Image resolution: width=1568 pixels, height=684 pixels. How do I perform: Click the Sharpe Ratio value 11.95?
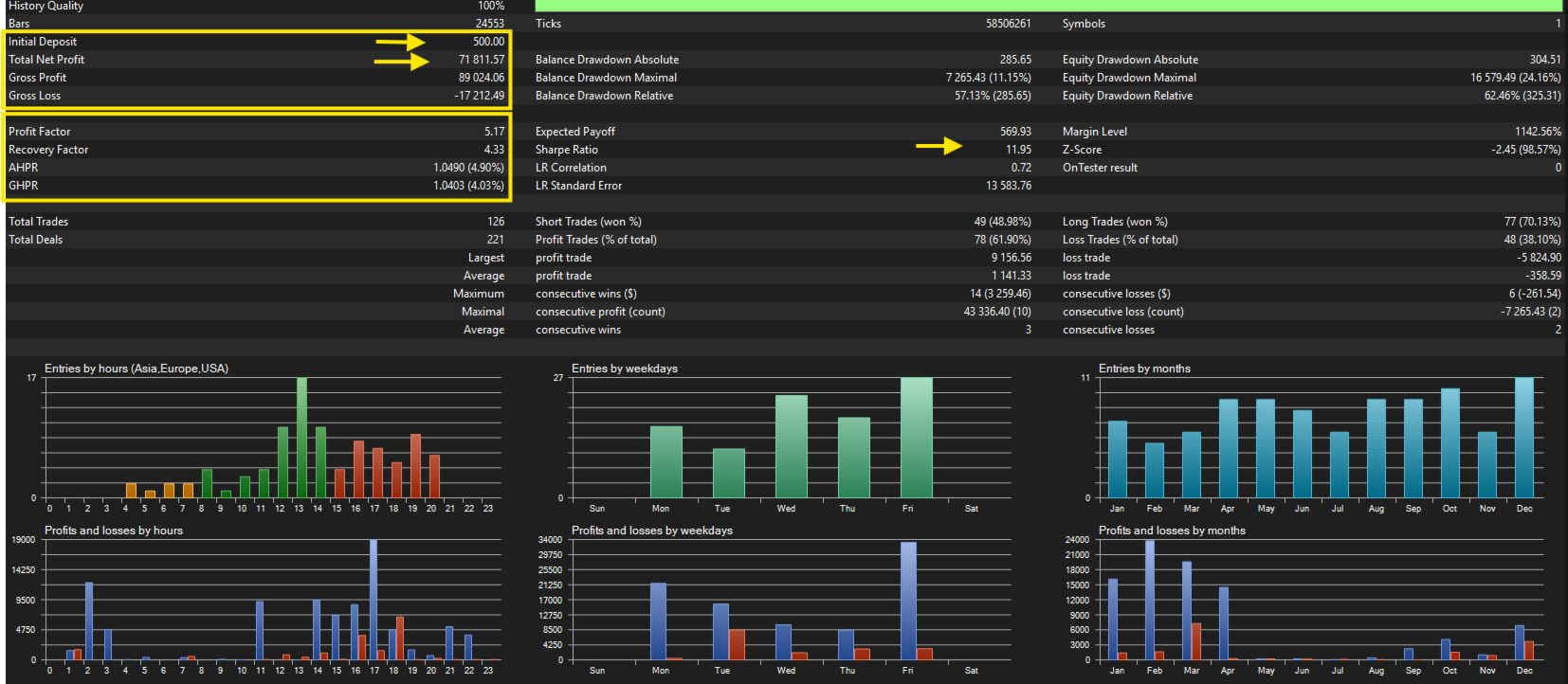[1018, 150]
